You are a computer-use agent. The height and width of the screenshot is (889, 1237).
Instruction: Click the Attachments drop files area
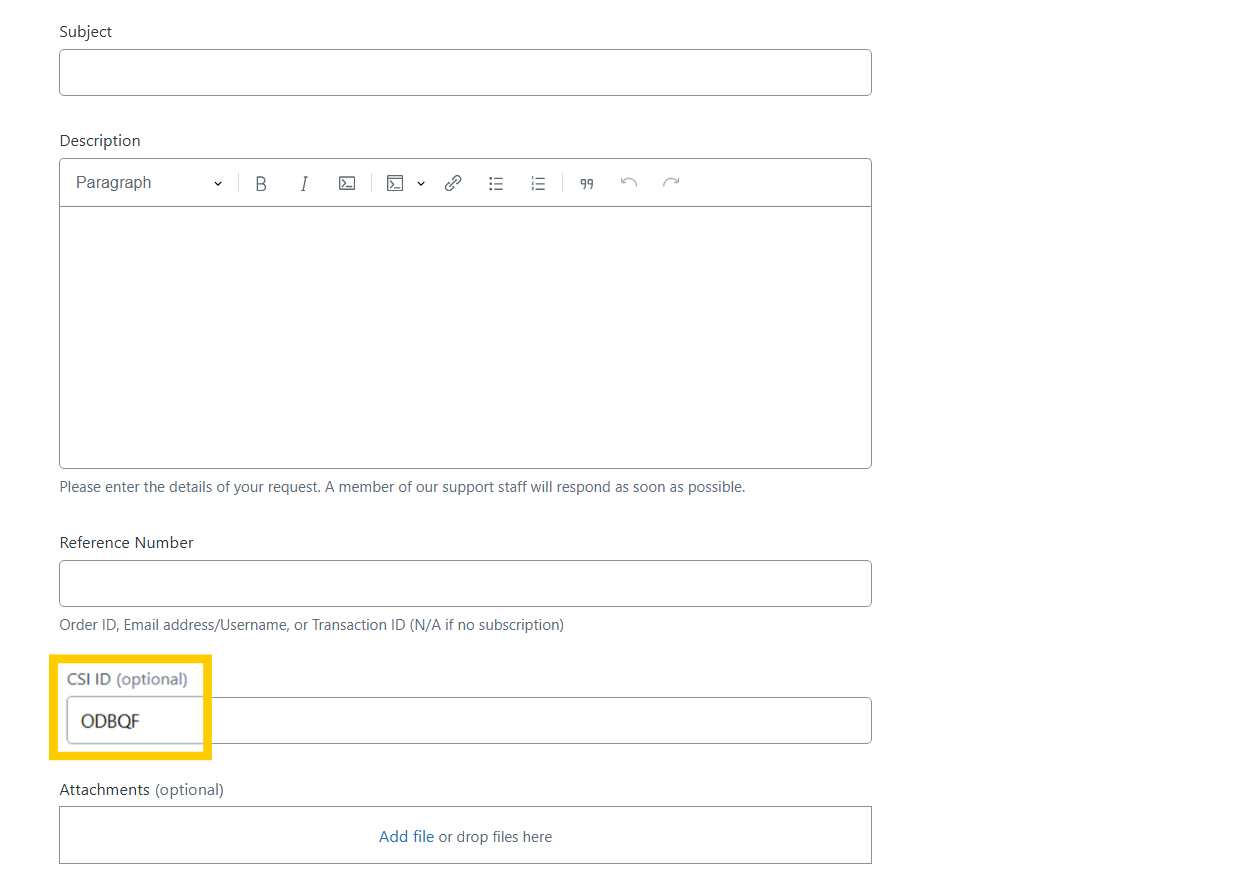[465, 835]
